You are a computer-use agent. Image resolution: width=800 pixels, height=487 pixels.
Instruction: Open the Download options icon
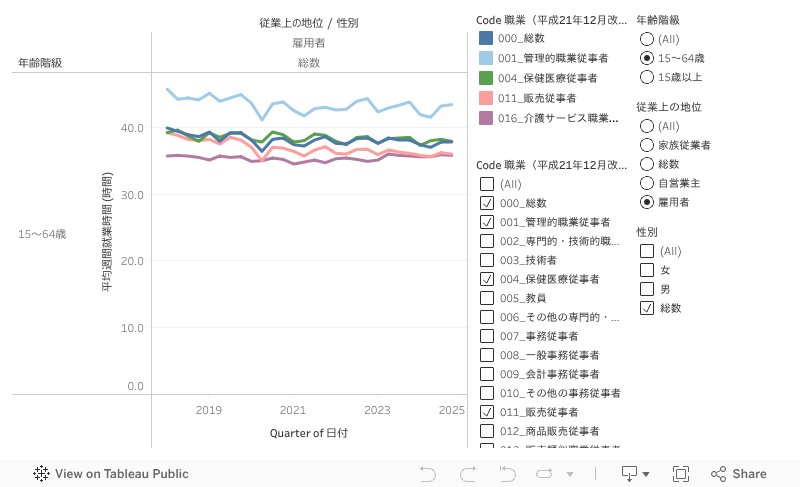coord(630,473)
